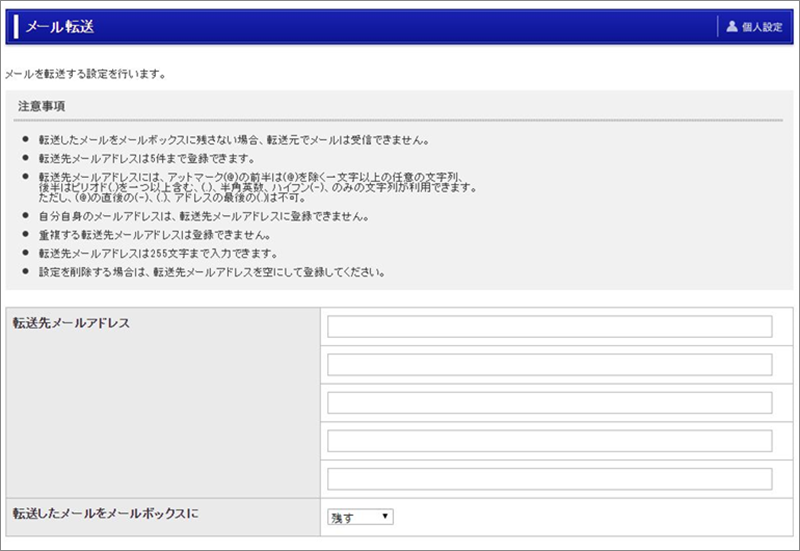Focus the fifth and last forwarding address field
The image size is (800, 551).
[549, 479]
